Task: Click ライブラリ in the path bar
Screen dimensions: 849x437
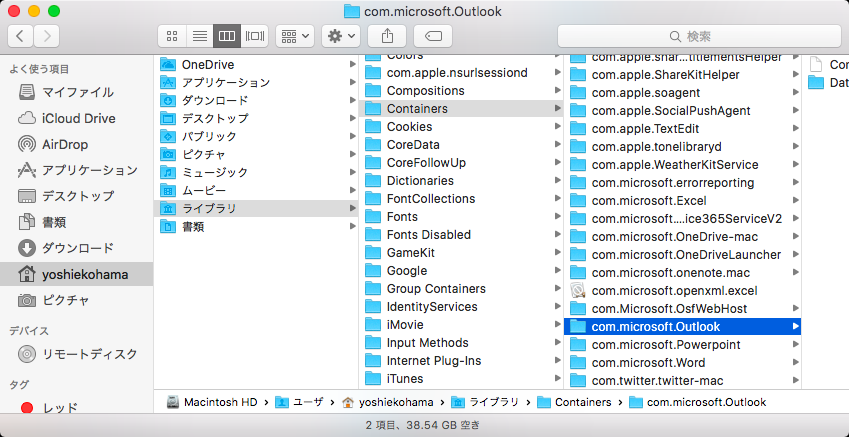Action: pos(485,402)
